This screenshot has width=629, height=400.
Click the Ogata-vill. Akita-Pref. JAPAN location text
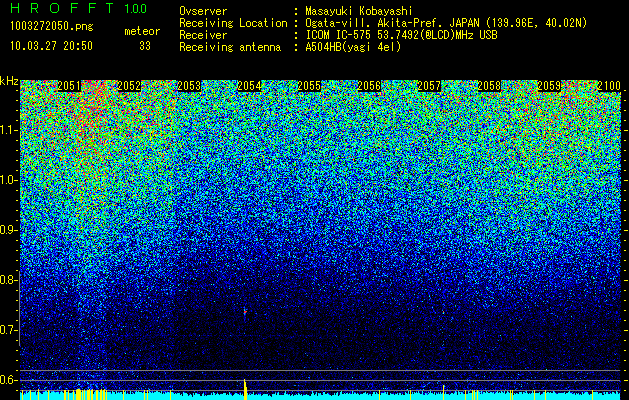pyautogui.click(x=446, y=23)
